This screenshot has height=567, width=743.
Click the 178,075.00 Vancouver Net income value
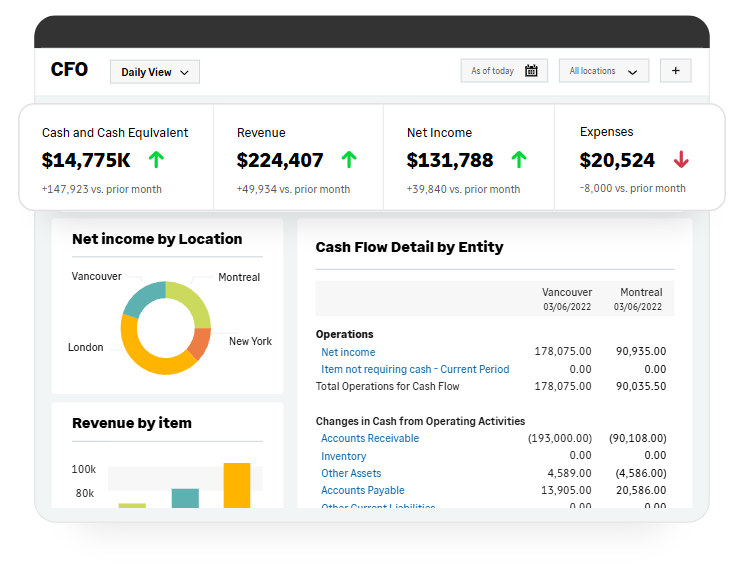[x=563, y=351]
